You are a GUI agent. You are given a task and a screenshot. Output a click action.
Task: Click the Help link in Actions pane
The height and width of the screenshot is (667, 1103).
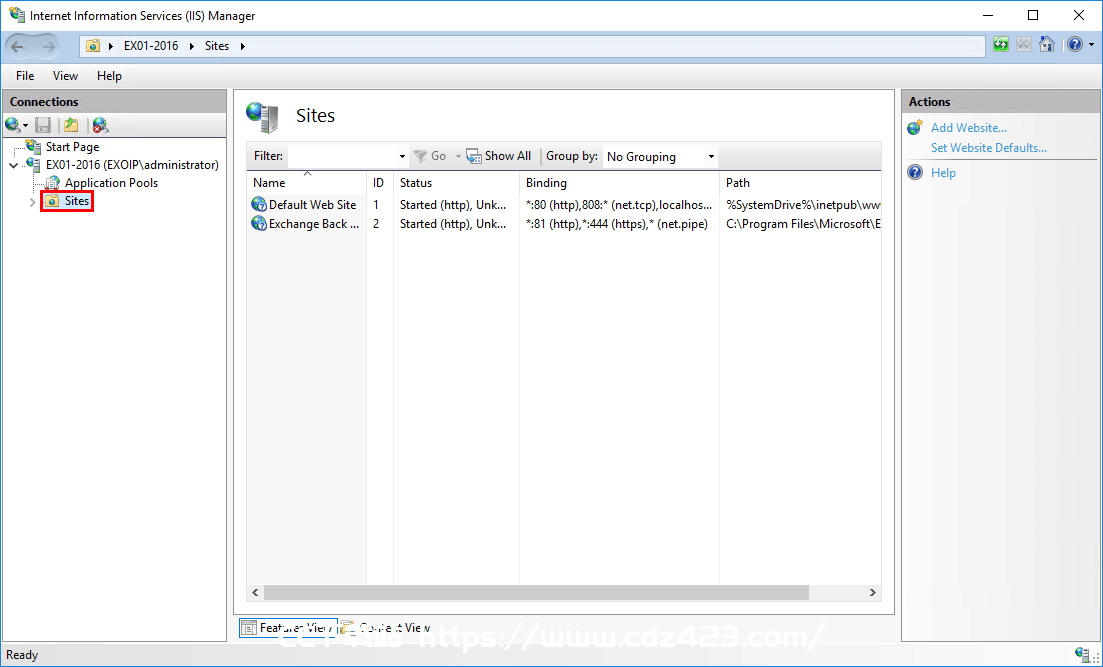(x=943, y=172)
